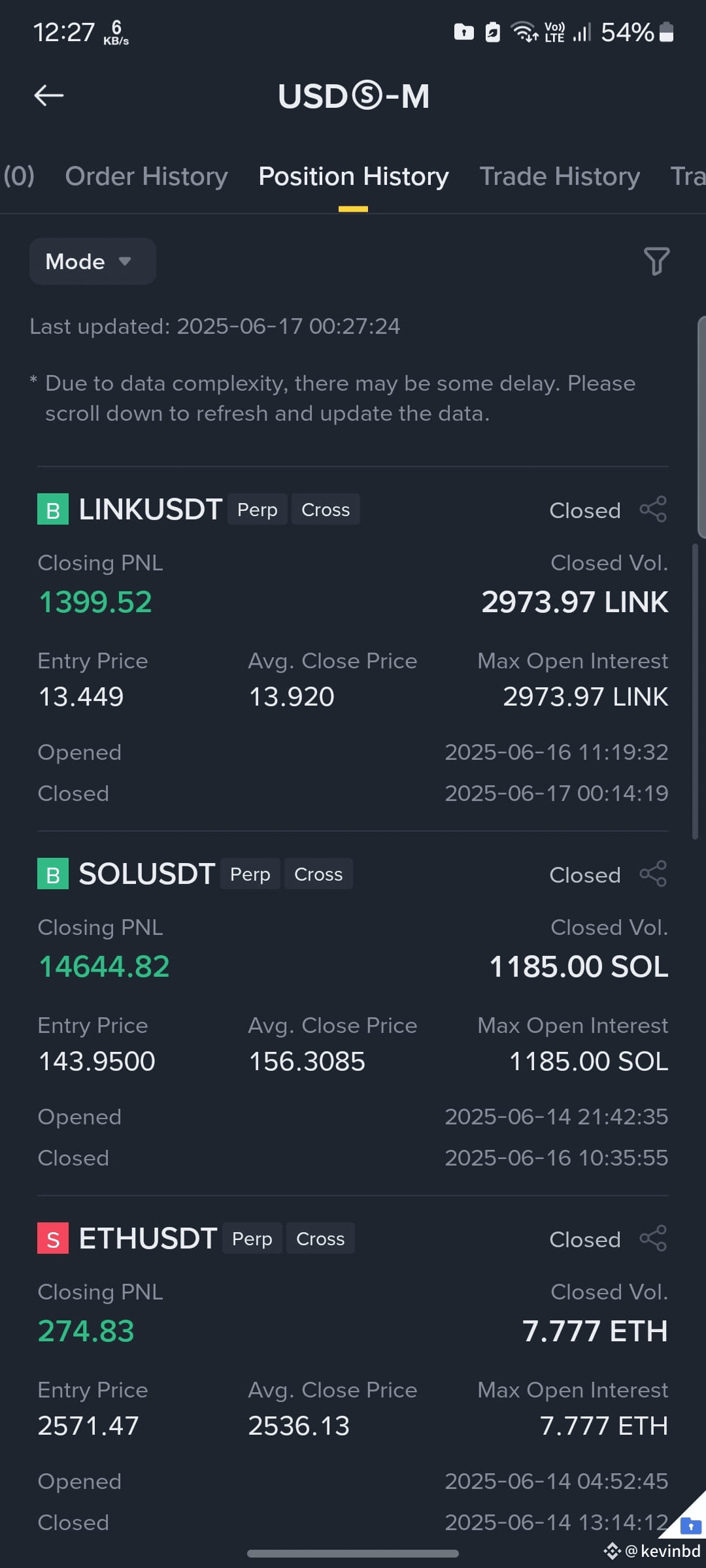Screen dimensions: 706x1568
Task: Tap the red S badge beside ETHUSDT
Action: coord(53,1239)
